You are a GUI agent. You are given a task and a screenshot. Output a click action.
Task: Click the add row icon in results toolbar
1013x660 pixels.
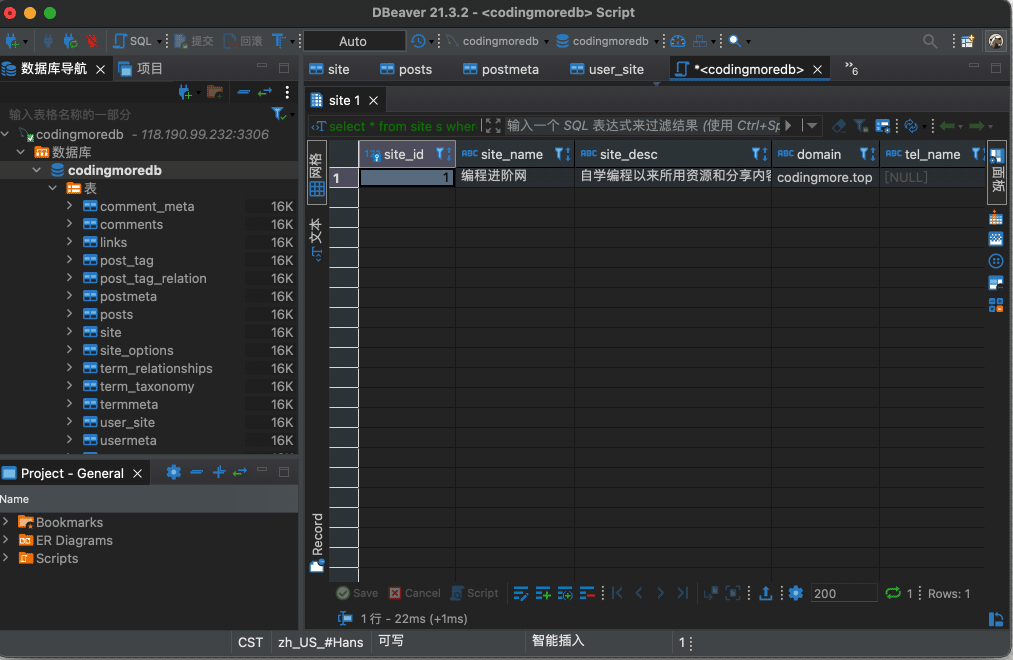click(x=543, y=593)
